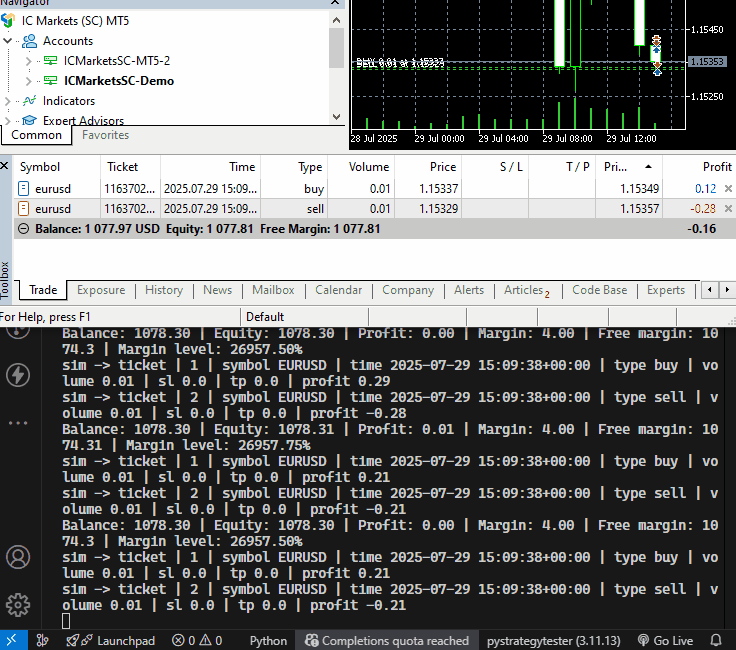Close the eurusd buy position
This screenshot has height=650, width=736.
click(x=728, y=189)
